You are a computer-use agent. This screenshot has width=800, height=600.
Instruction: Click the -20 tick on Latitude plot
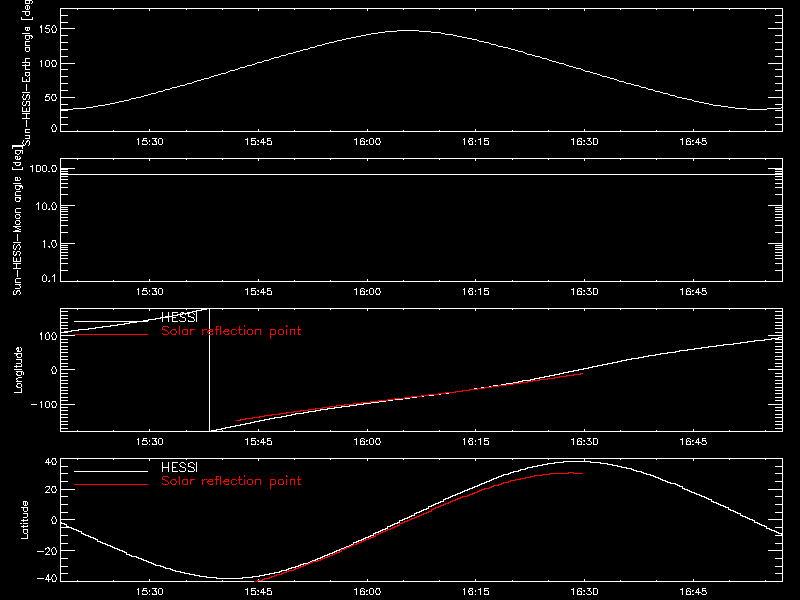coord(47,551)
